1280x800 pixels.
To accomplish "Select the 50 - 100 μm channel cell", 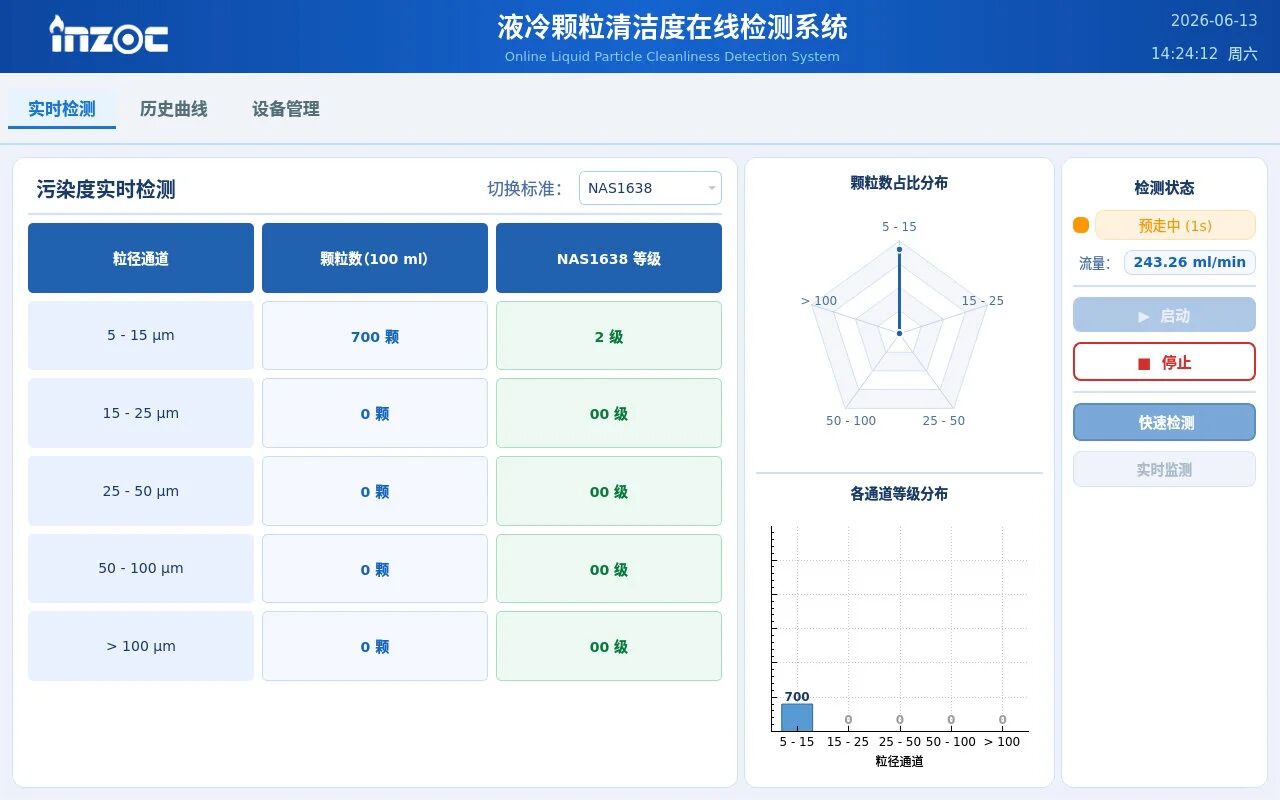I will 141,568.
